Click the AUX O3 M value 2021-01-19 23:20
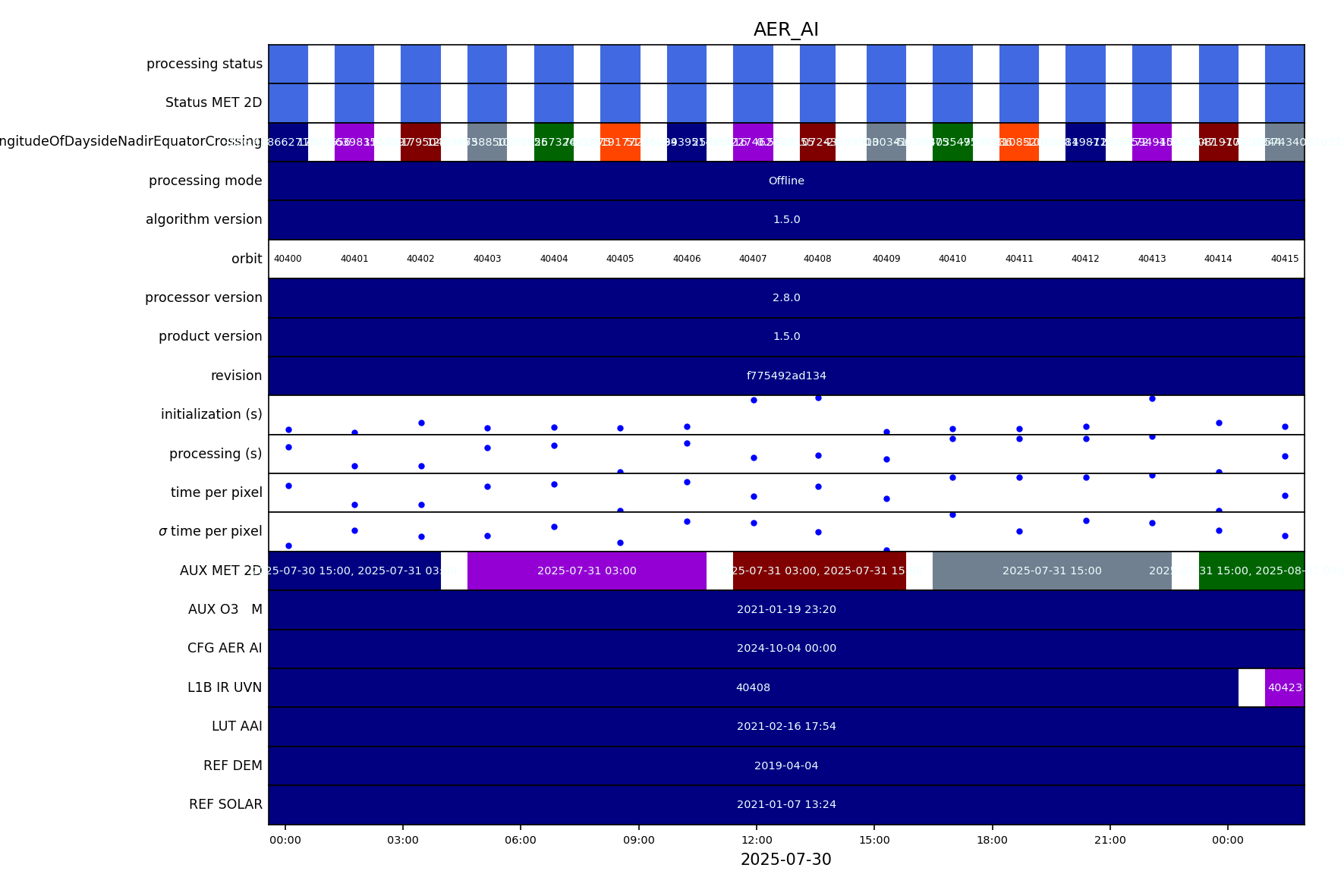Viewport: 1344px width, 896px height. click(x=786, y=609)
